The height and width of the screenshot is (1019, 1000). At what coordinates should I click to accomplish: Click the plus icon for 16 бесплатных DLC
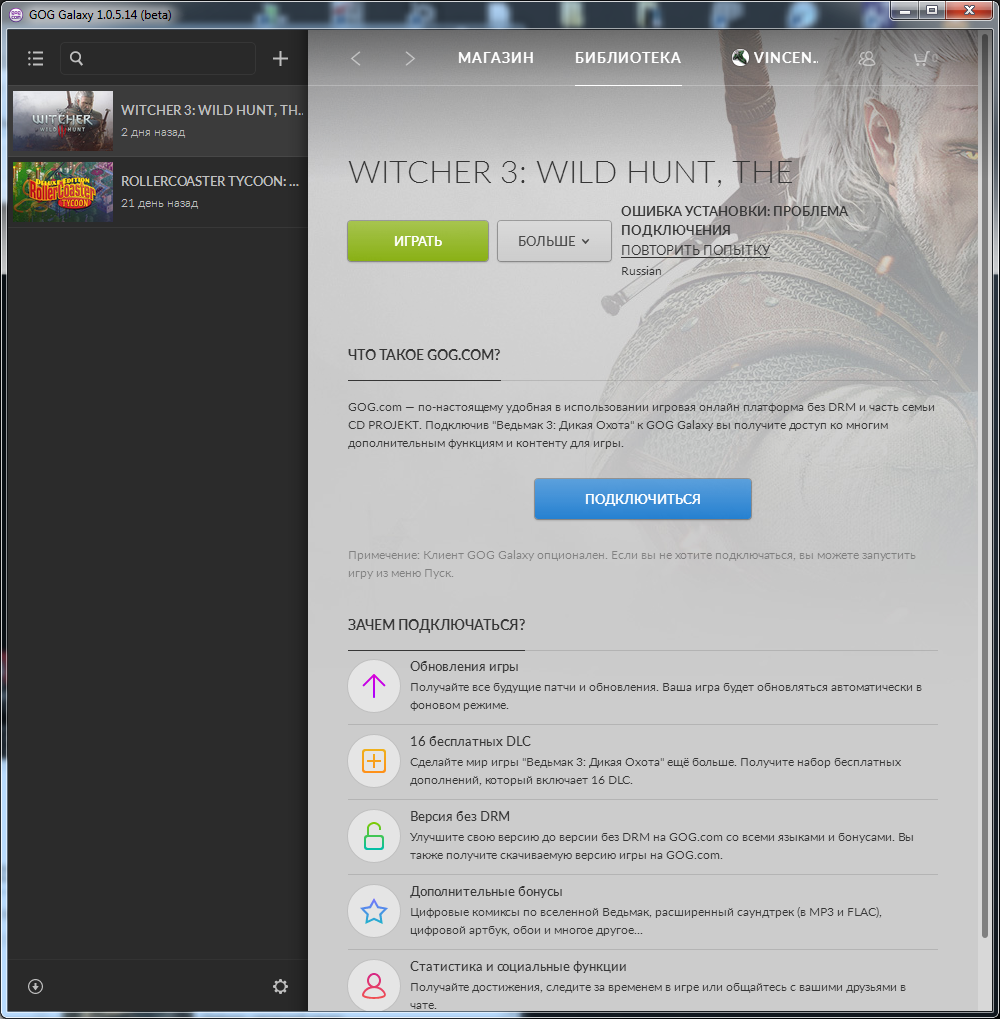(374, 761)
